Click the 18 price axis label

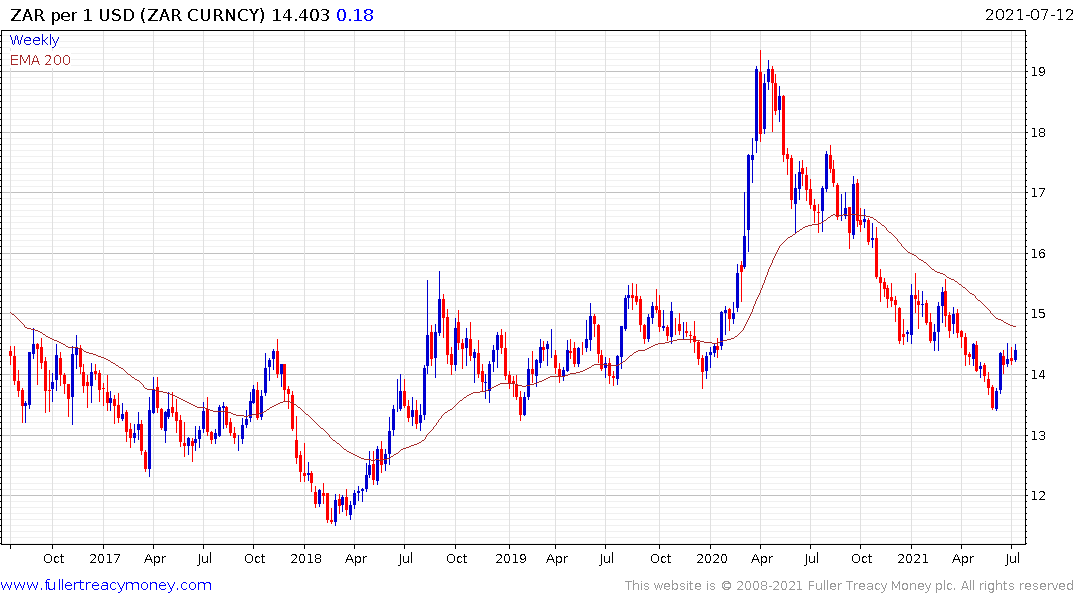tap(1037, 132)
